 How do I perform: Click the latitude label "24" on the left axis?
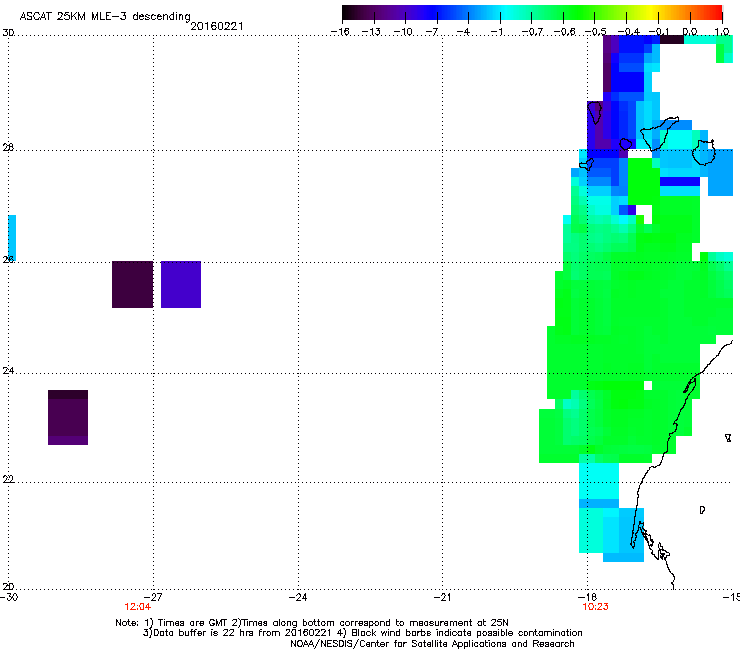point(8,371)
